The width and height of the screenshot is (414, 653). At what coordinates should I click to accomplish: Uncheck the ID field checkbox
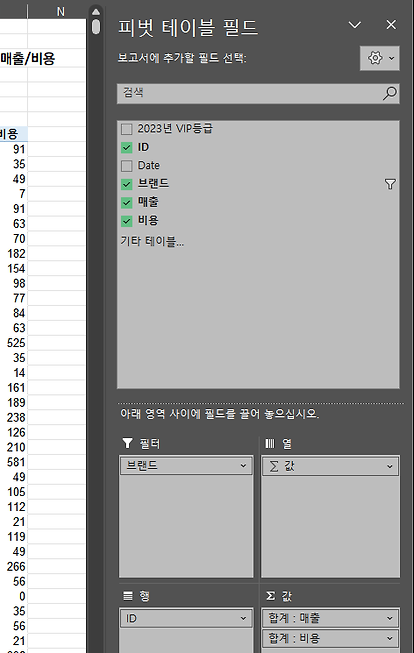tap(127, 147)
